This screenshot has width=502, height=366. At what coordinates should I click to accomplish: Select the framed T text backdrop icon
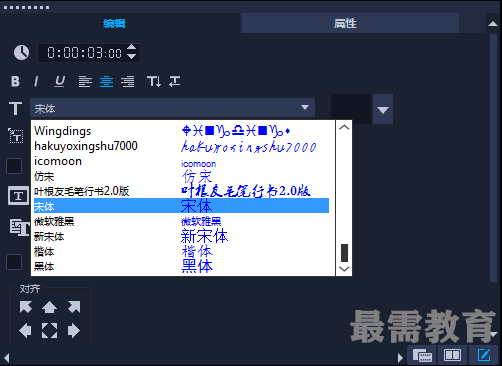(x=18, y=196)
